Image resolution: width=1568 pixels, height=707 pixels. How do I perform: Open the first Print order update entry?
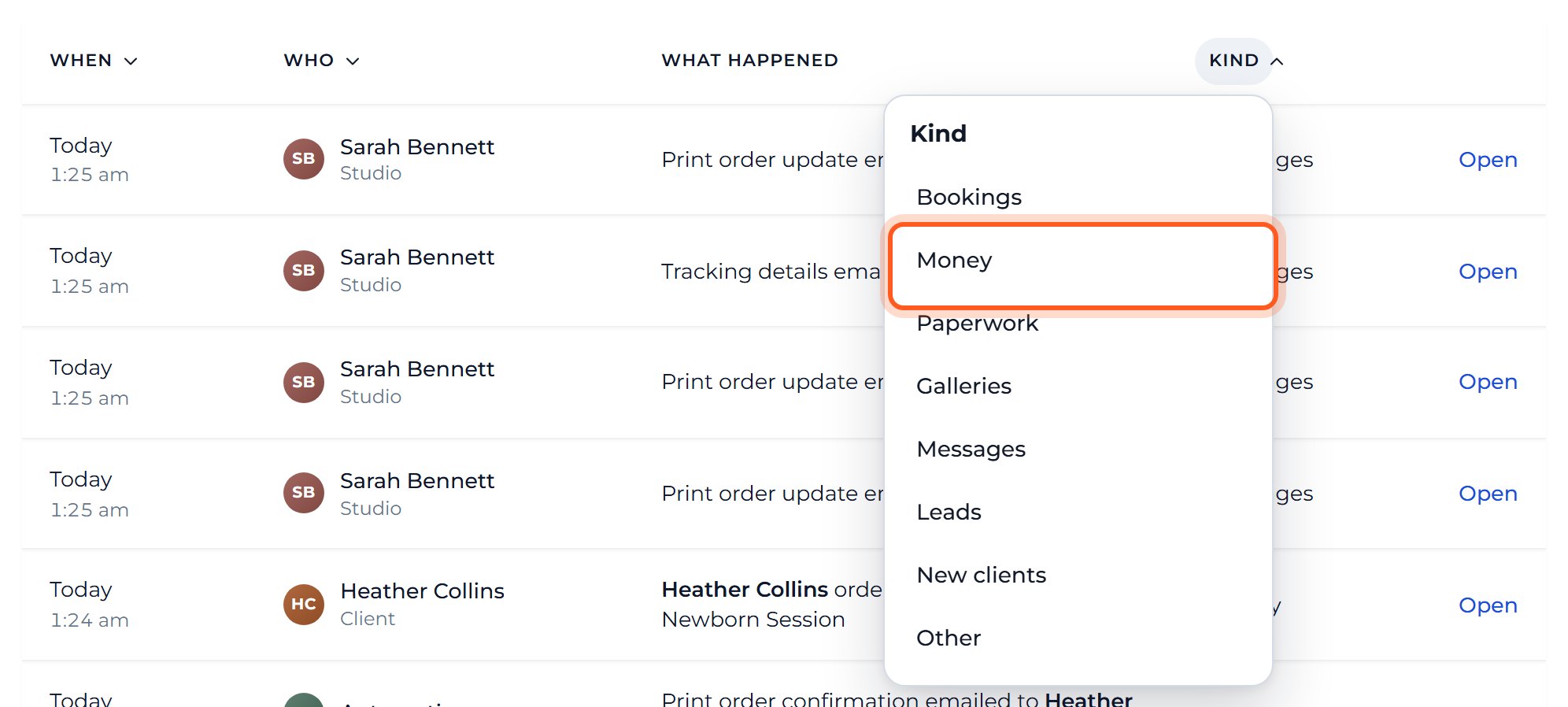[1488, 159]
